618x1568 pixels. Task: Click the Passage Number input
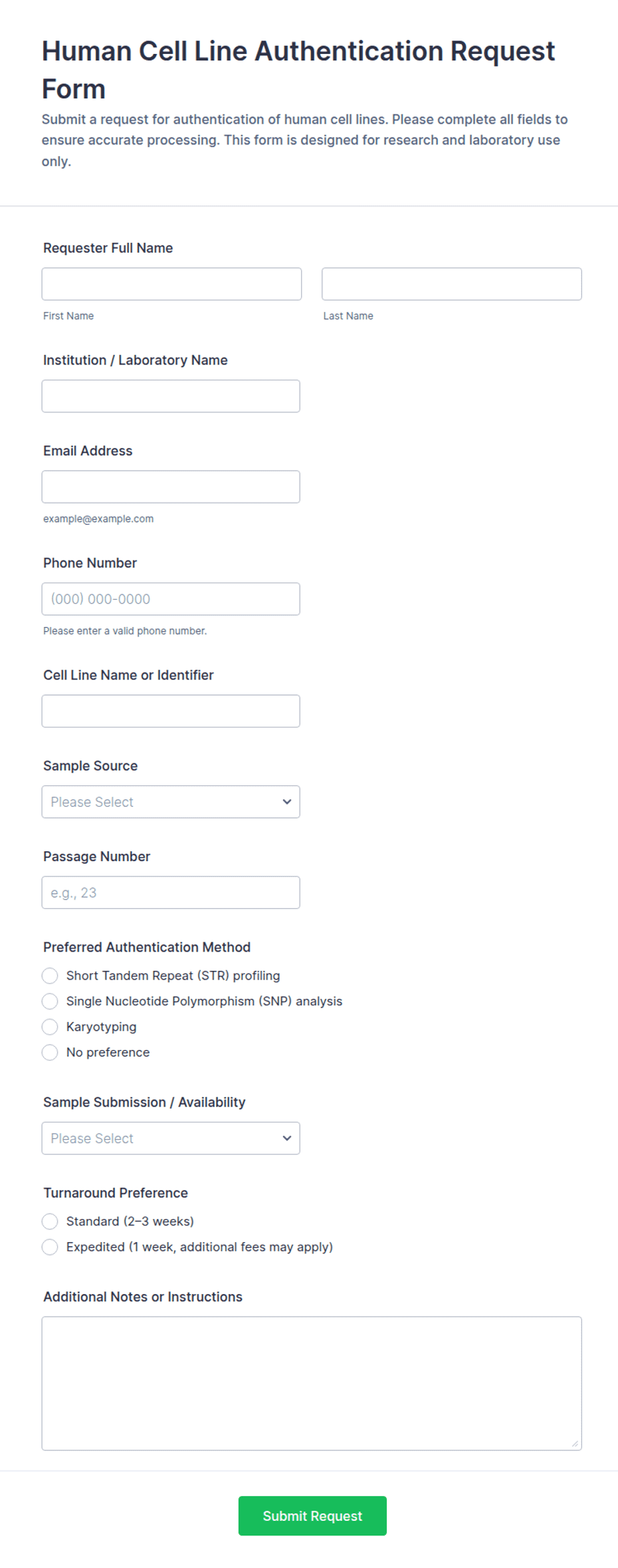tap(171, 892)
